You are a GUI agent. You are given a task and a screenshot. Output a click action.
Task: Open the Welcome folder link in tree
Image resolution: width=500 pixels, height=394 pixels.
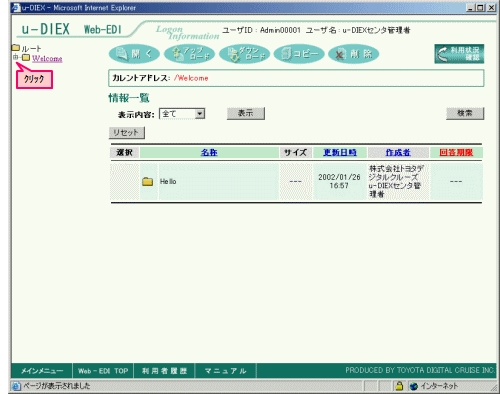point(47,58)
